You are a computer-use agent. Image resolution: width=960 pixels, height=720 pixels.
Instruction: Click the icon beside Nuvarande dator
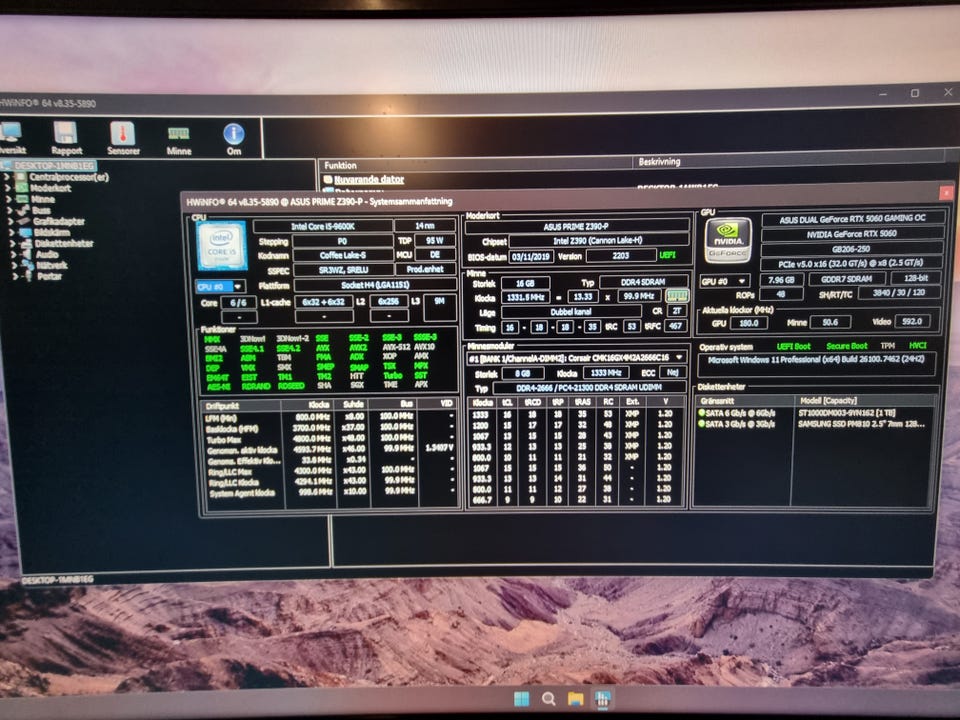click(x=328, y=180)
